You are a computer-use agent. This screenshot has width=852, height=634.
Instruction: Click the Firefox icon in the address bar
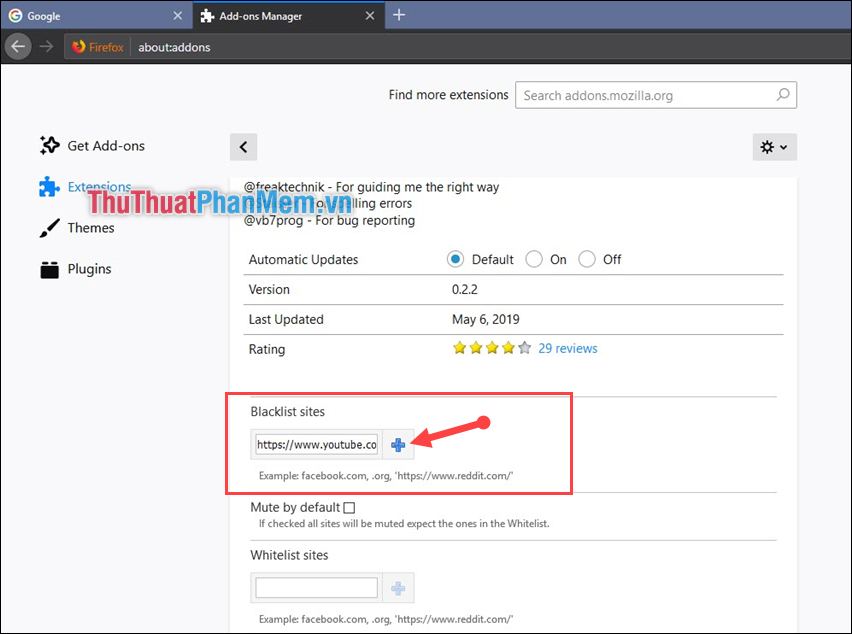(x=79, y=46)
